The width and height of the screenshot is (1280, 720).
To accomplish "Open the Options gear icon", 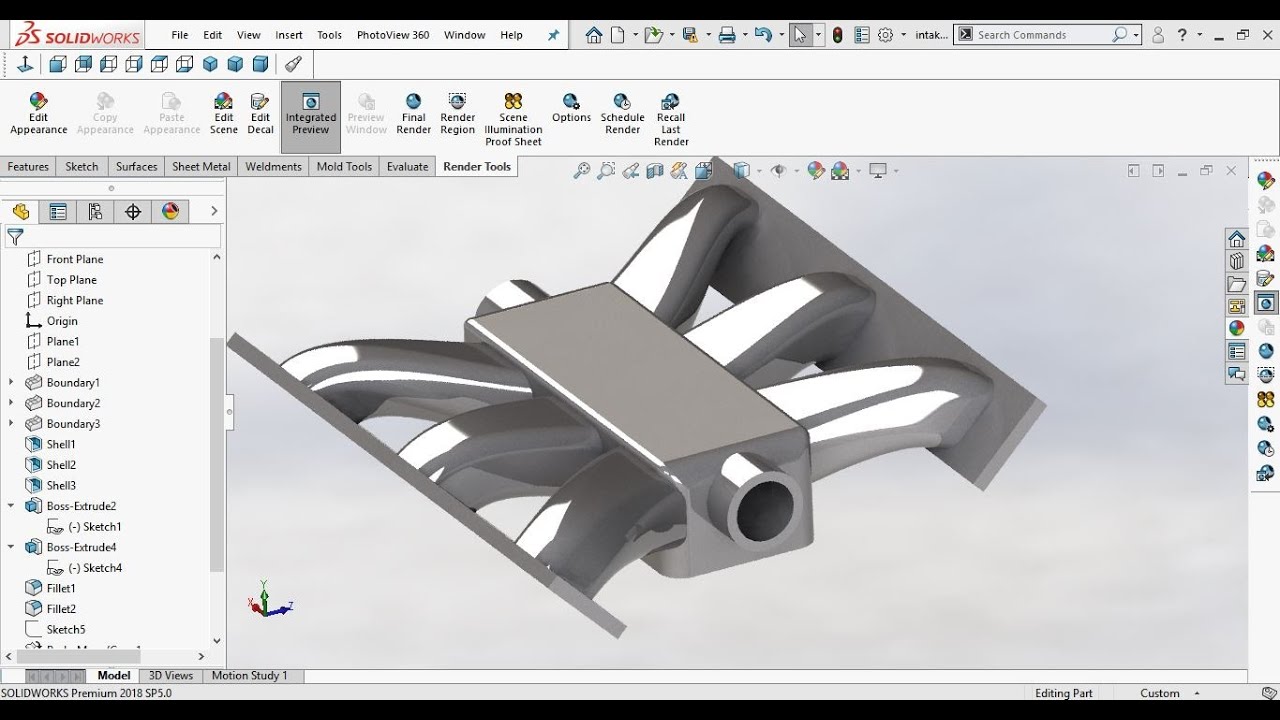I will [x=885, y=35].
